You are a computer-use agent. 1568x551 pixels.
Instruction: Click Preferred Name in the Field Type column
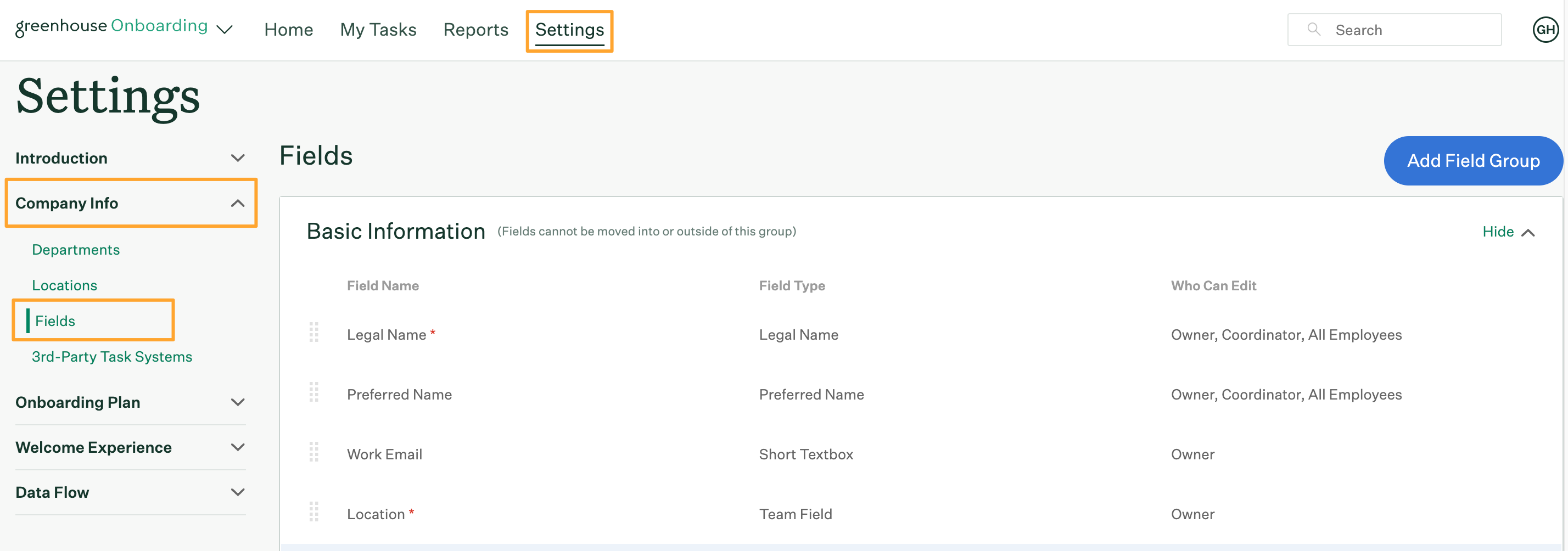811,395
